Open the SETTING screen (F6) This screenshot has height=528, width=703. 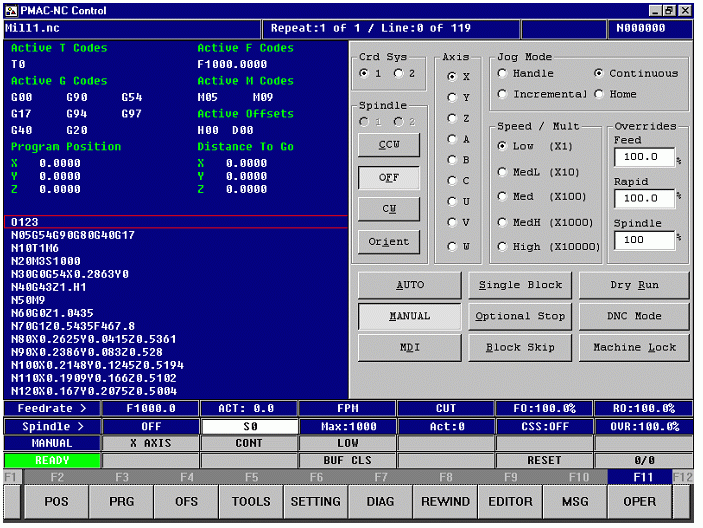click(x=316, y=502)
